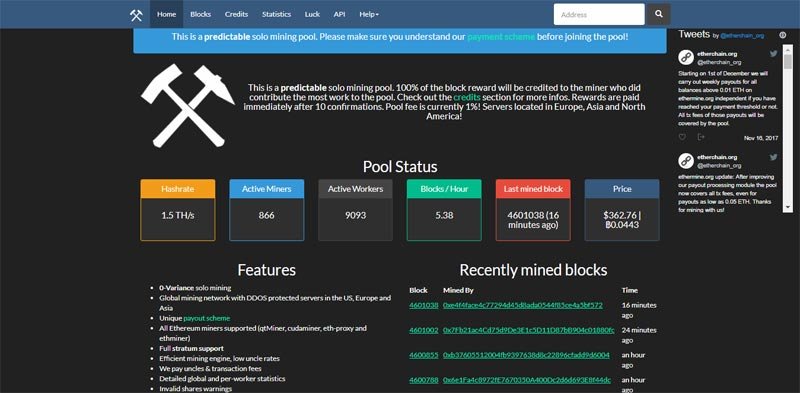Expand the Help dropdown menu

[x=369, y=14]
